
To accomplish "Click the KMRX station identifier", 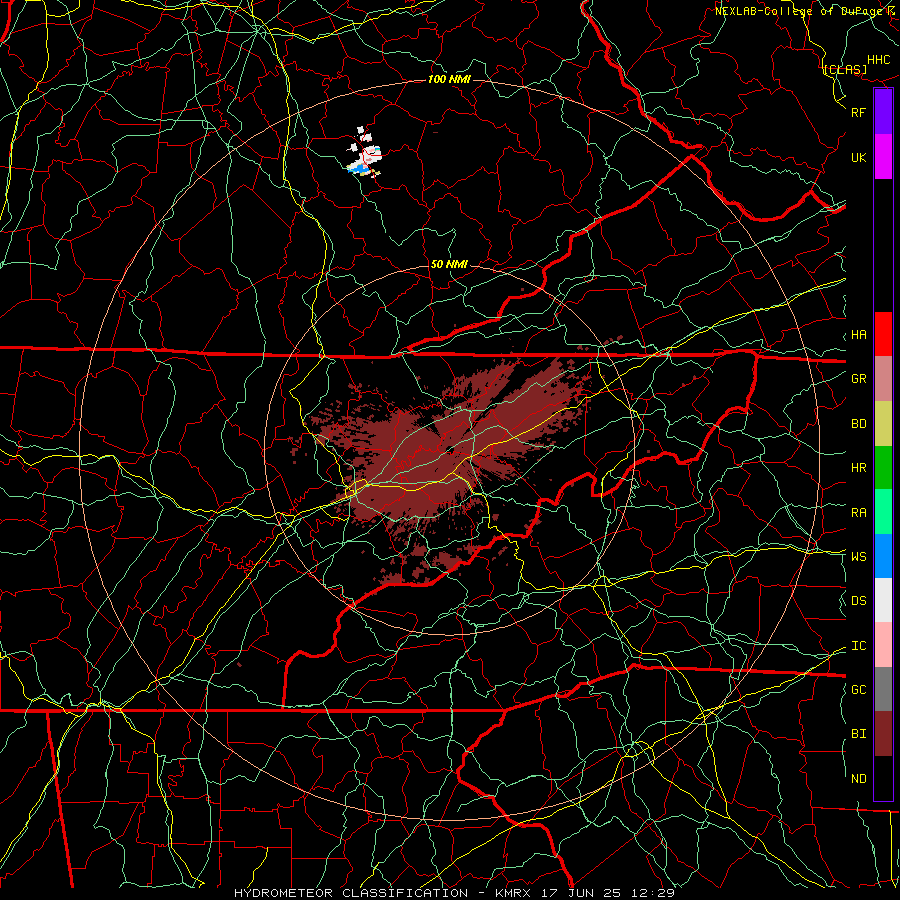I will tap(515, 893).
